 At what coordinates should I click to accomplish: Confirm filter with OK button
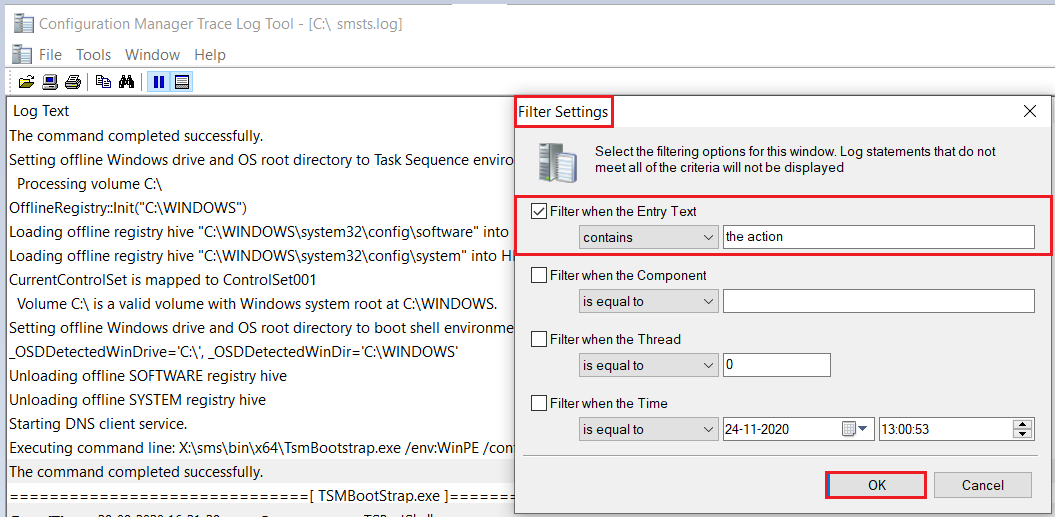(877, 485)
